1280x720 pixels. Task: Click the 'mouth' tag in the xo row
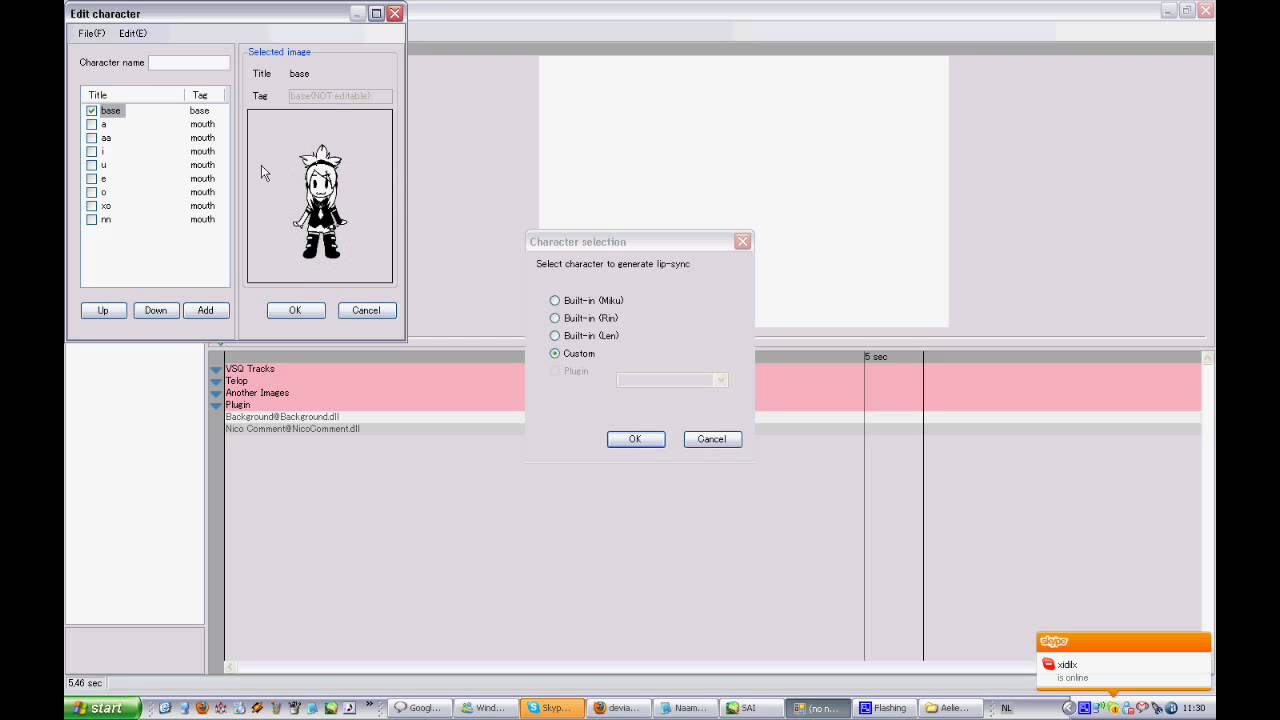pos(202,206)
